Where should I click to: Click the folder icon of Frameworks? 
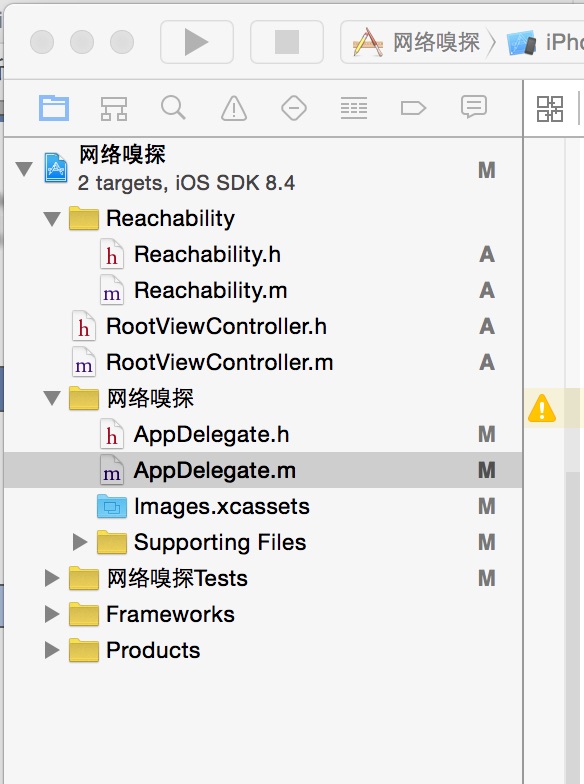[x=84, y=614]
